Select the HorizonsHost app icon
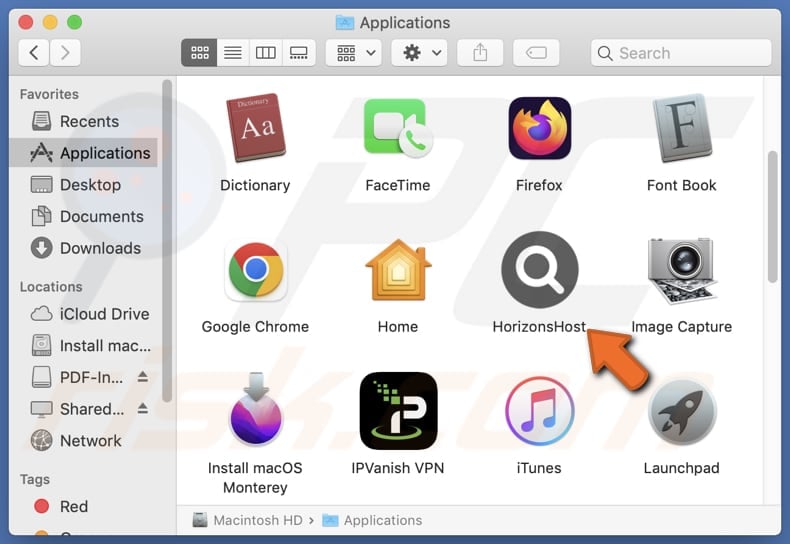The width and height of the screenshot is (790, 544). click(x=540, y=269)
